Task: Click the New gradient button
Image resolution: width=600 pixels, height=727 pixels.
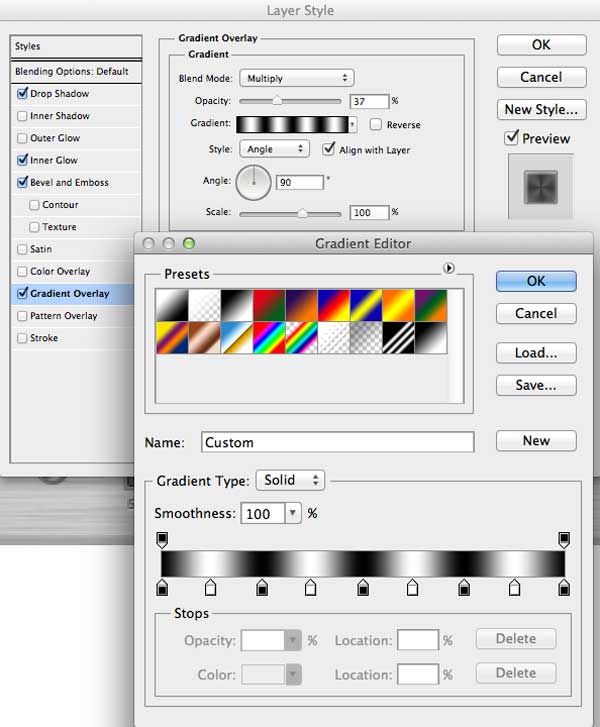Action: [x=536, y=440]
